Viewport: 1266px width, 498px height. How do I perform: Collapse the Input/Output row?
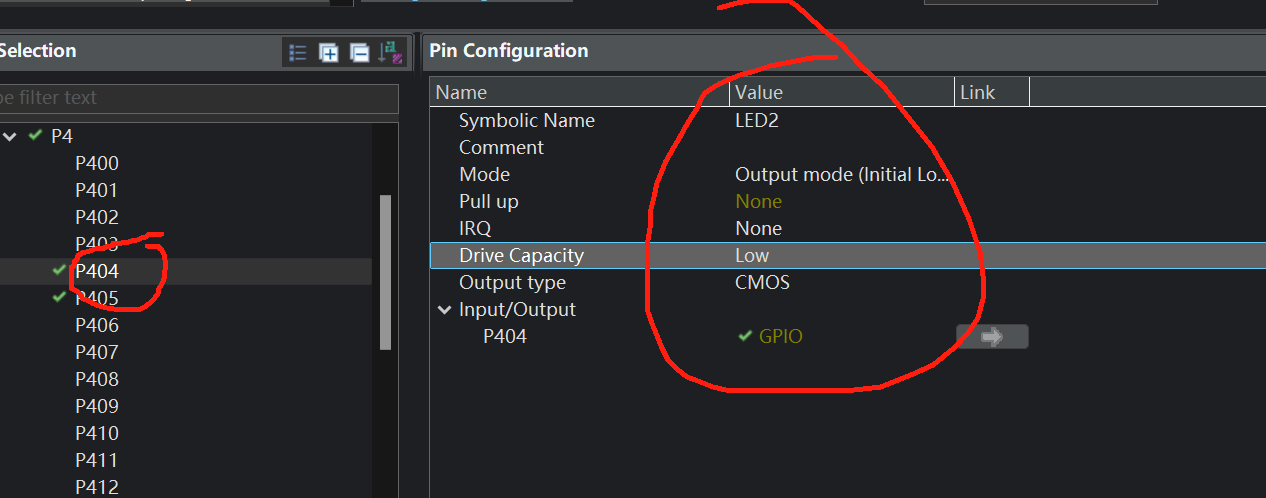(x=445, y=310)
